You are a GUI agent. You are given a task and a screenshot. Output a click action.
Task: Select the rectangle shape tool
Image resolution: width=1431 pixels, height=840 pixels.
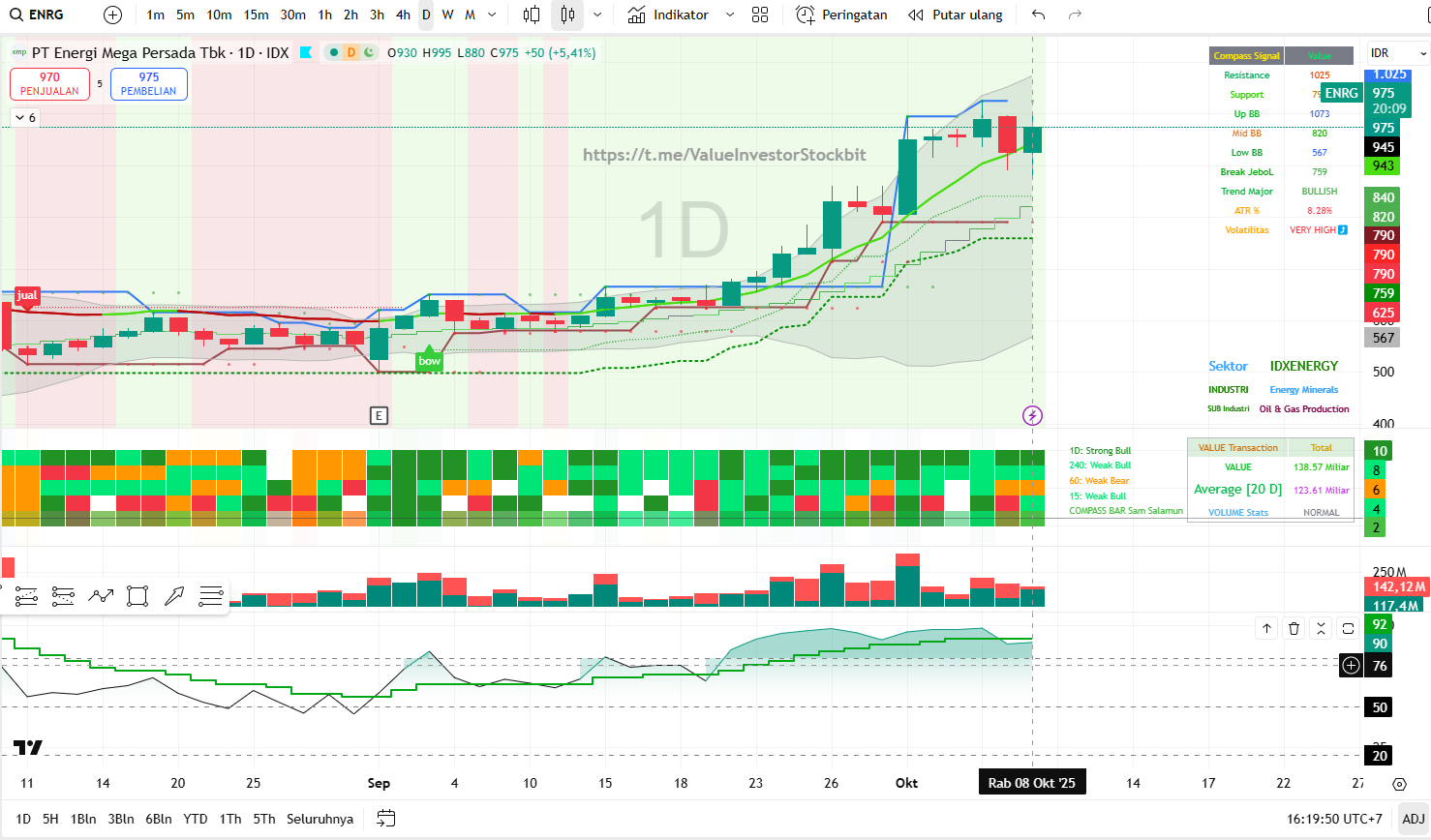(x=137, y=596)
